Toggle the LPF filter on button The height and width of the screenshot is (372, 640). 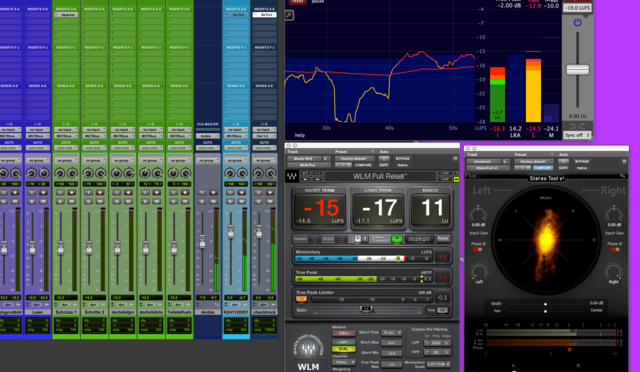[x=427, y=343]
